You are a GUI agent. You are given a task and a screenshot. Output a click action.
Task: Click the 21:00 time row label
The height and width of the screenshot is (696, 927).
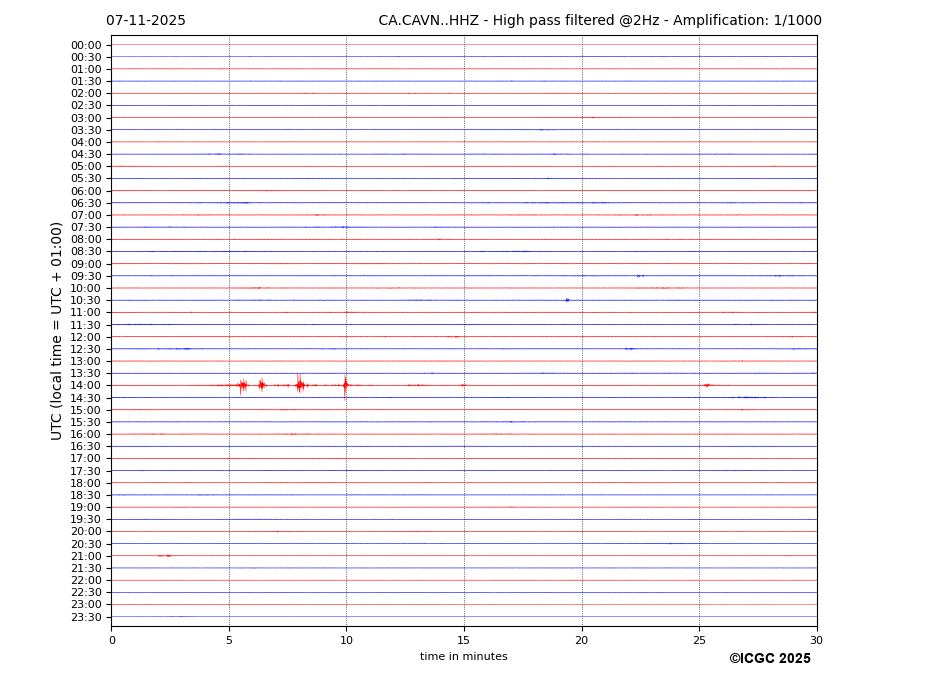(86, 556)
